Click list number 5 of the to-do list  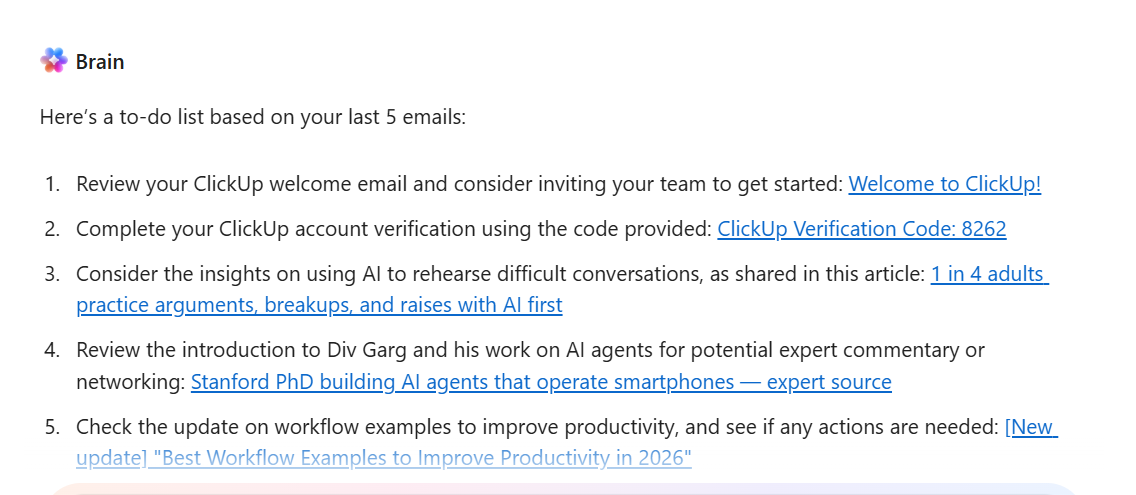point(51,427)
